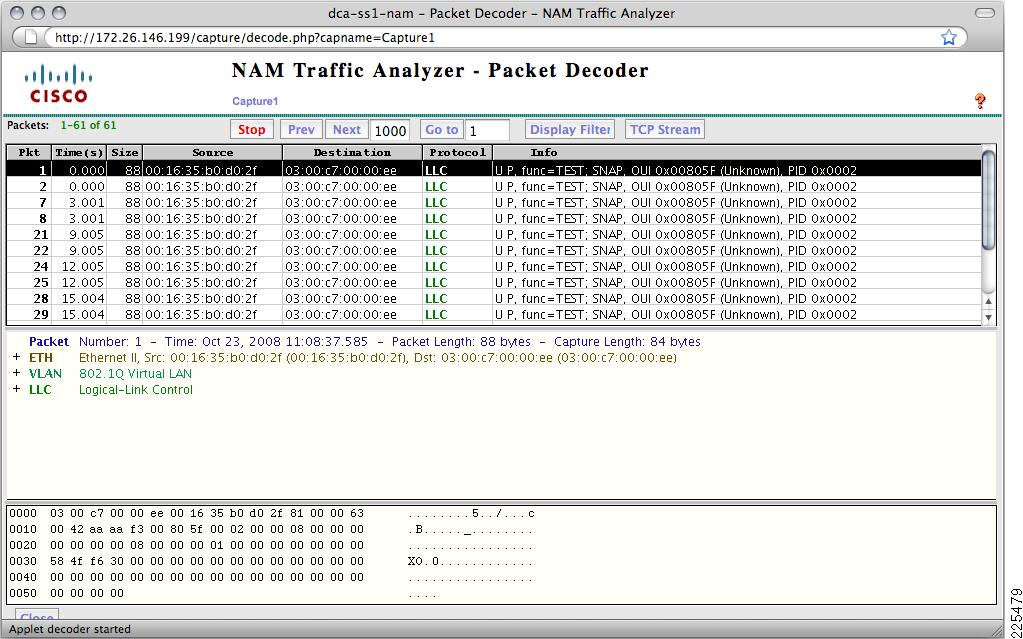Open the Capture1 link
This screenshot has height=639, width=1023.
click(255, 101)
